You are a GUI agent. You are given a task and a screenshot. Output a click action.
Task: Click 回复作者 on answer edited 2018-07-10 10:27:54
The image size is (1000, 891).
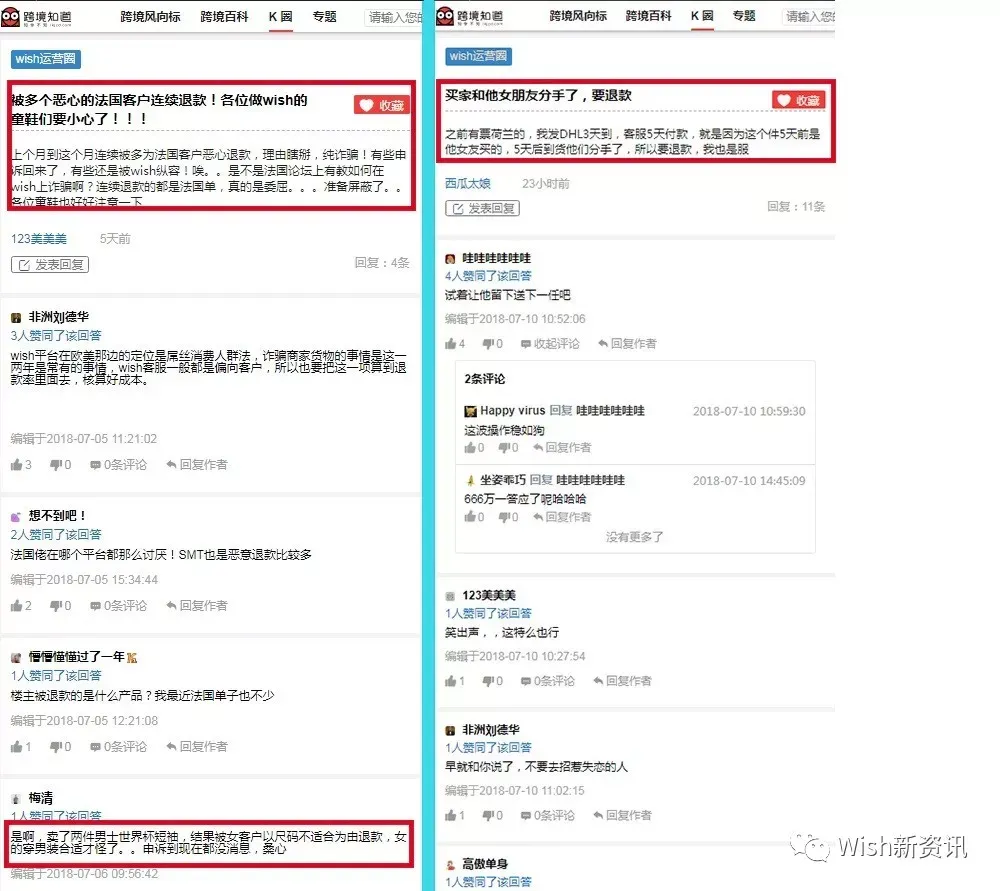point(622,681)
